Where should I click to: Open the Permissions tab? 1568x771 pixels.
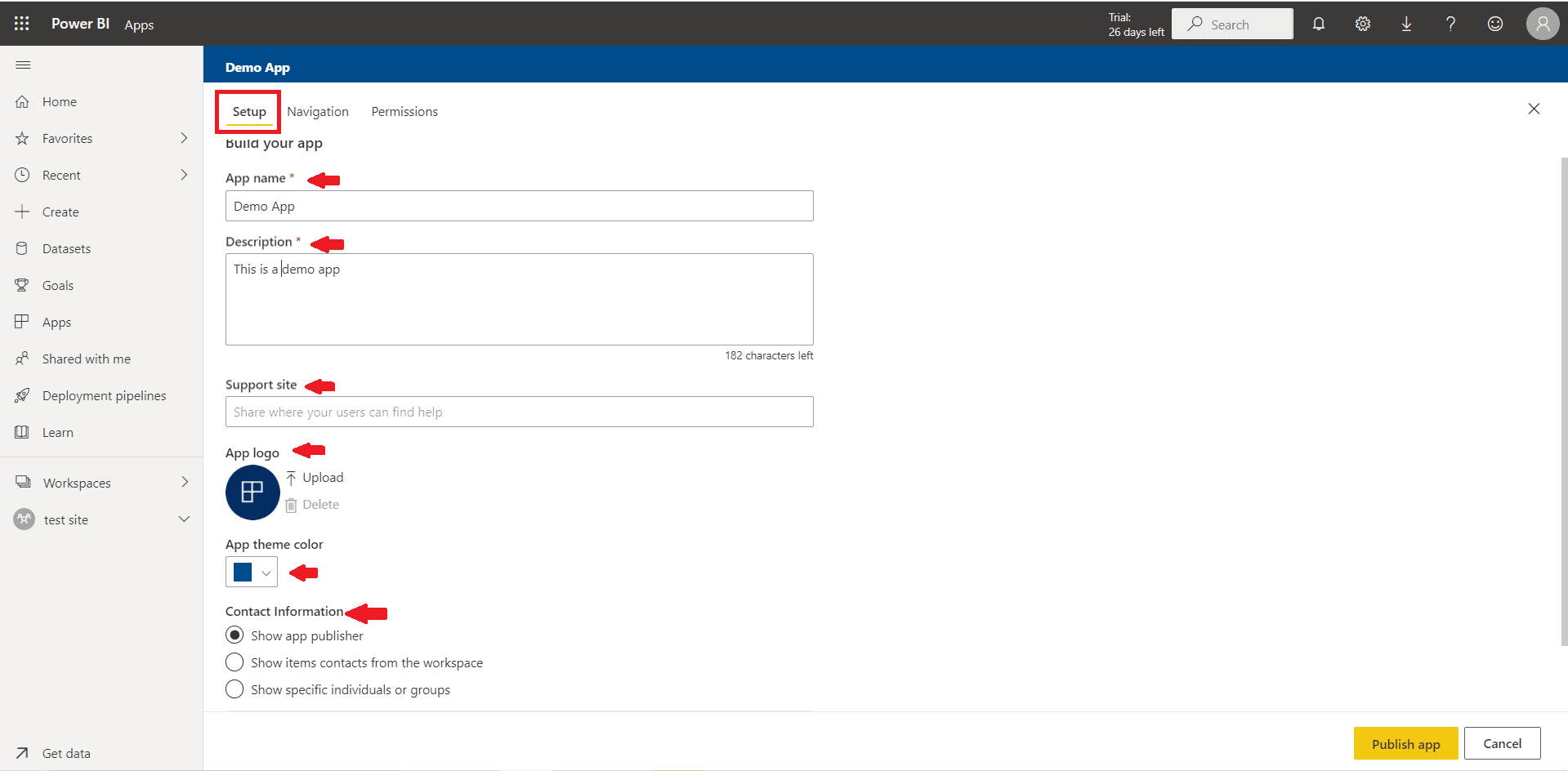(404, 111)
